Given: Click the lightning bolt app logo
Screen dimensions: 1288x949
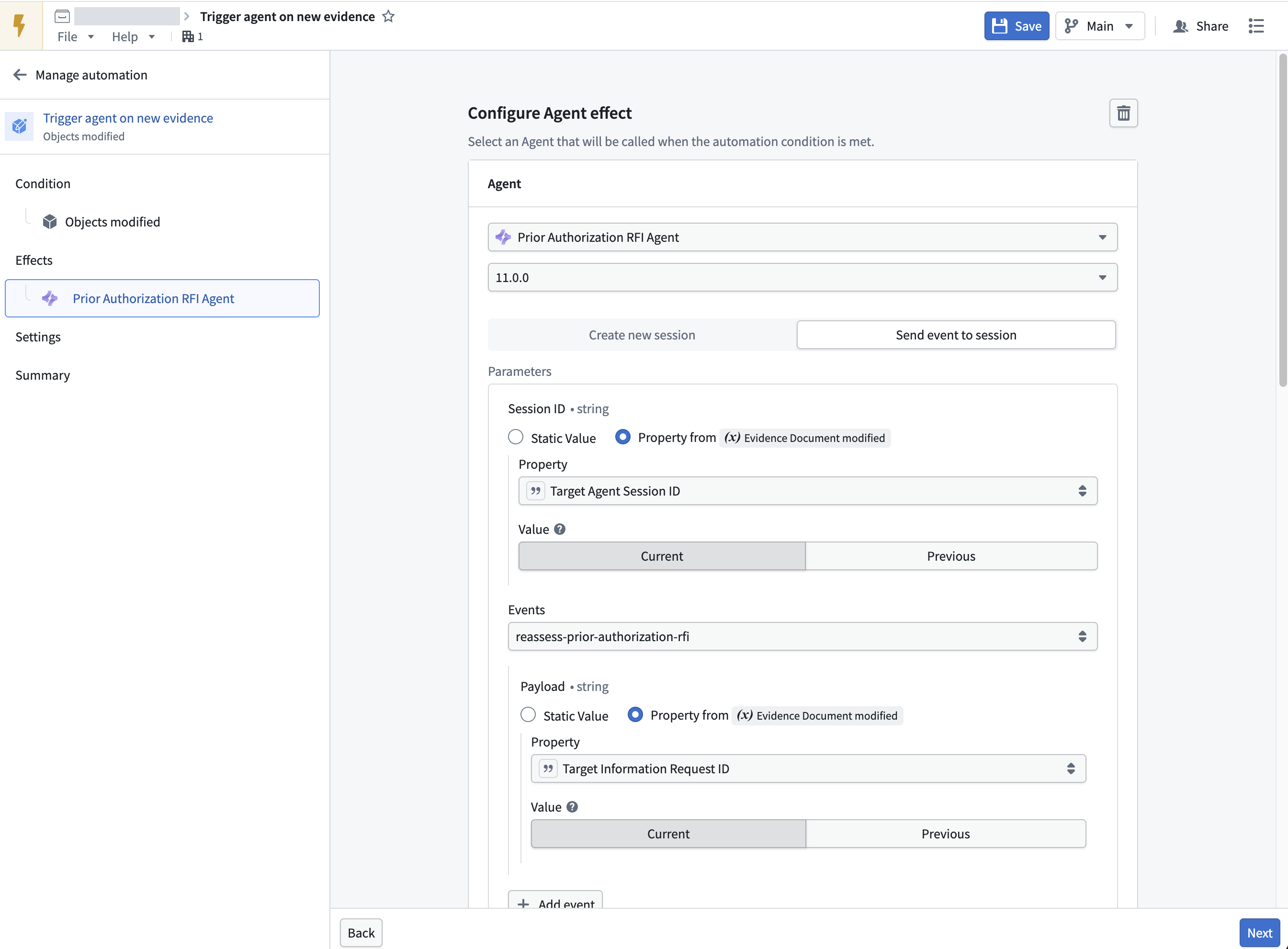Looking at the screenshot, I should click(20, 25).
